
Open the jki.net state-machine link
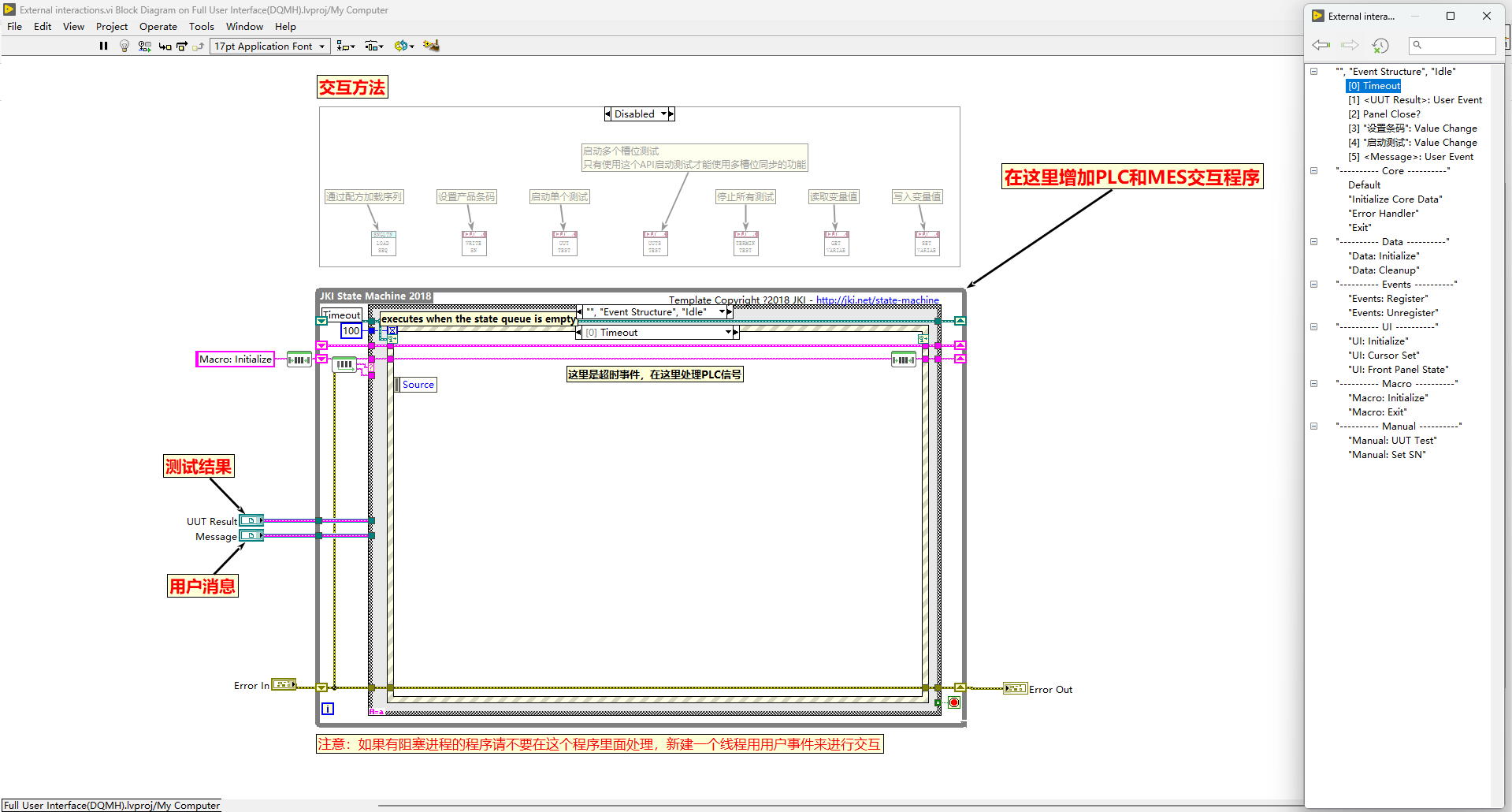877,300
